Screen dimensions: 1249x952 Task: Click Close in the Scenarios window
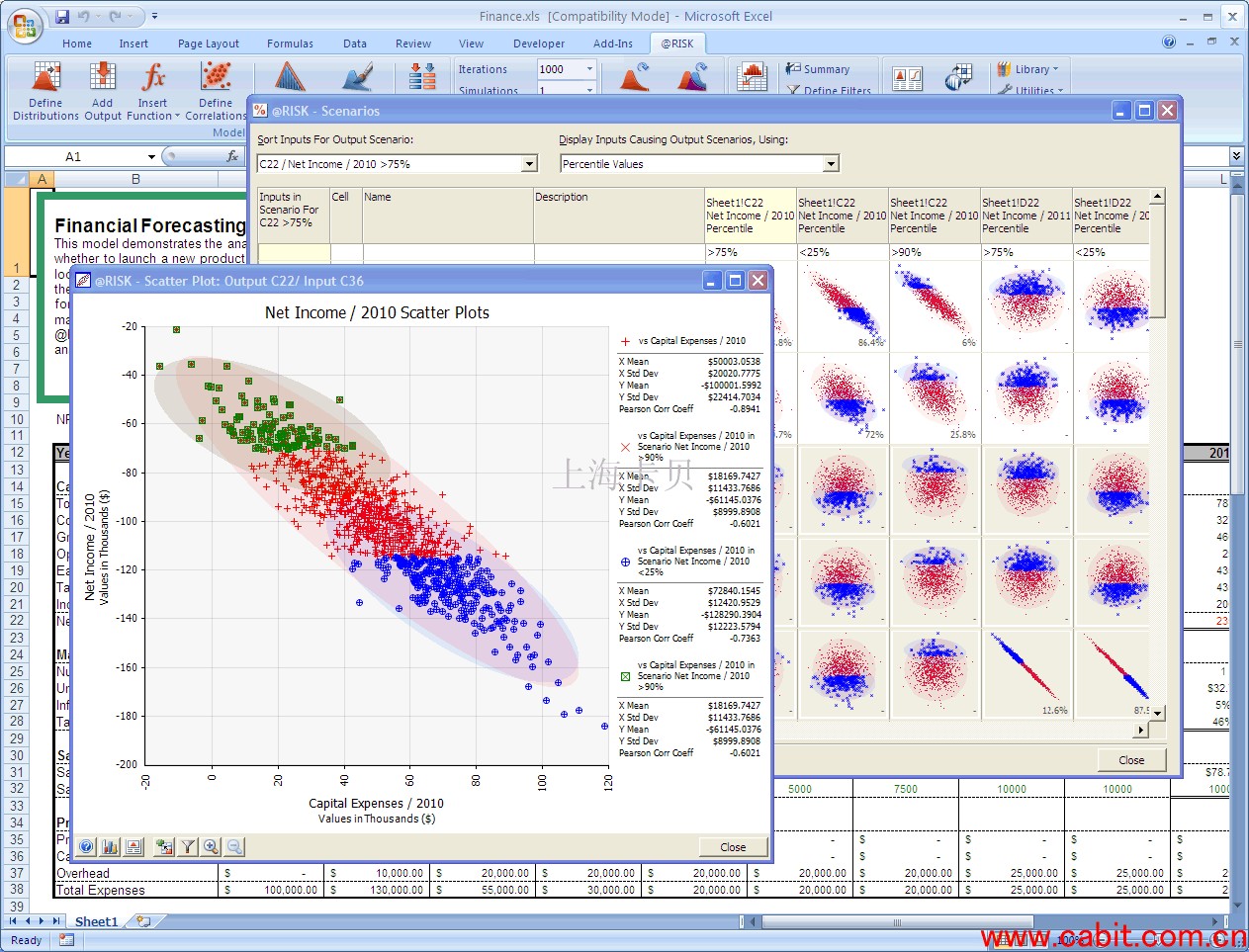point(1131,760)
